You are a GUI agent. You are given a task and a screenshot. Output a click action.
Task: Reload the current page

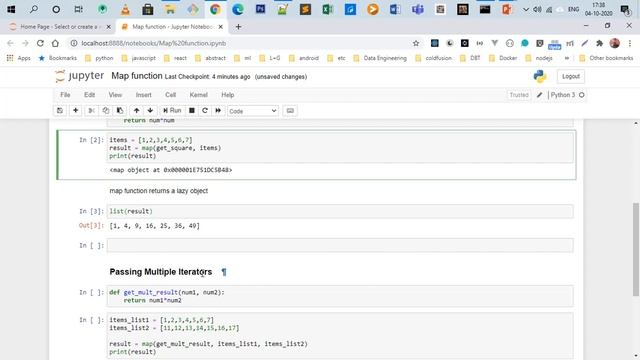point(40,43)
